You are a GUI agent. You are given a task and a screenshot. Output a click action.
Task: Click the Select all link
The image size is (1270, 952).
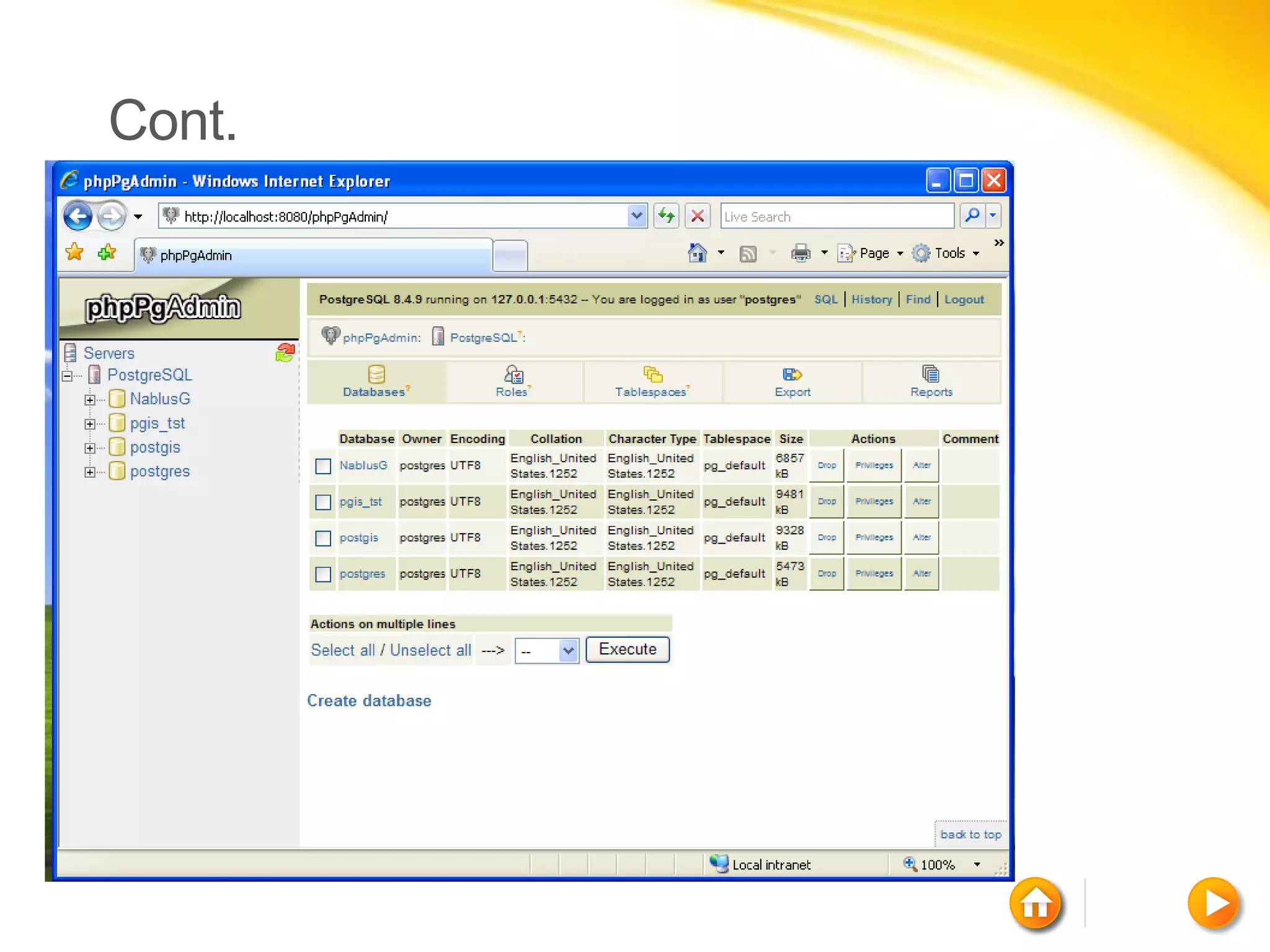click(343, 650)
